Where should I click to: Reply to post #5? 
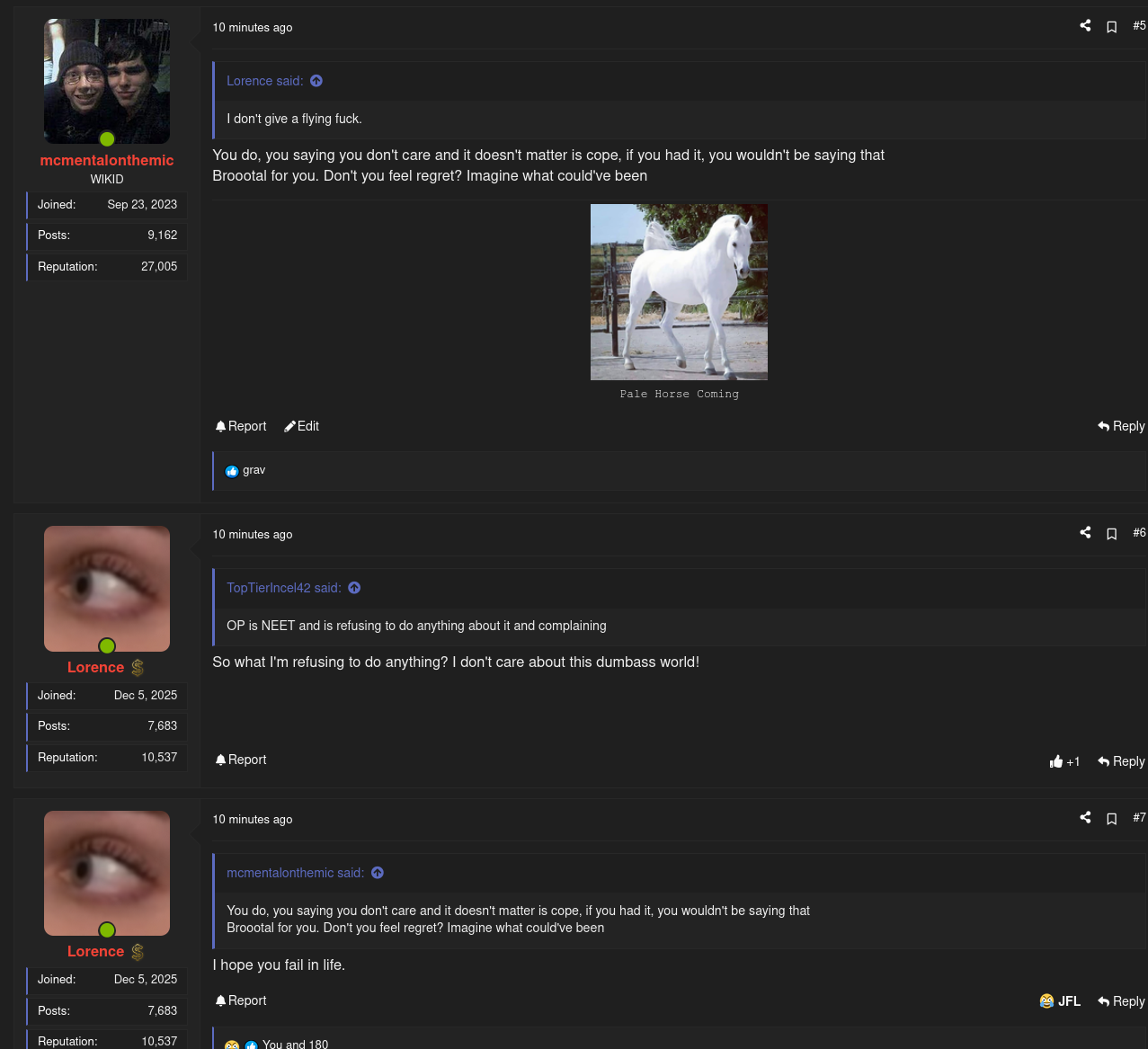click(x=1121, y=426)
